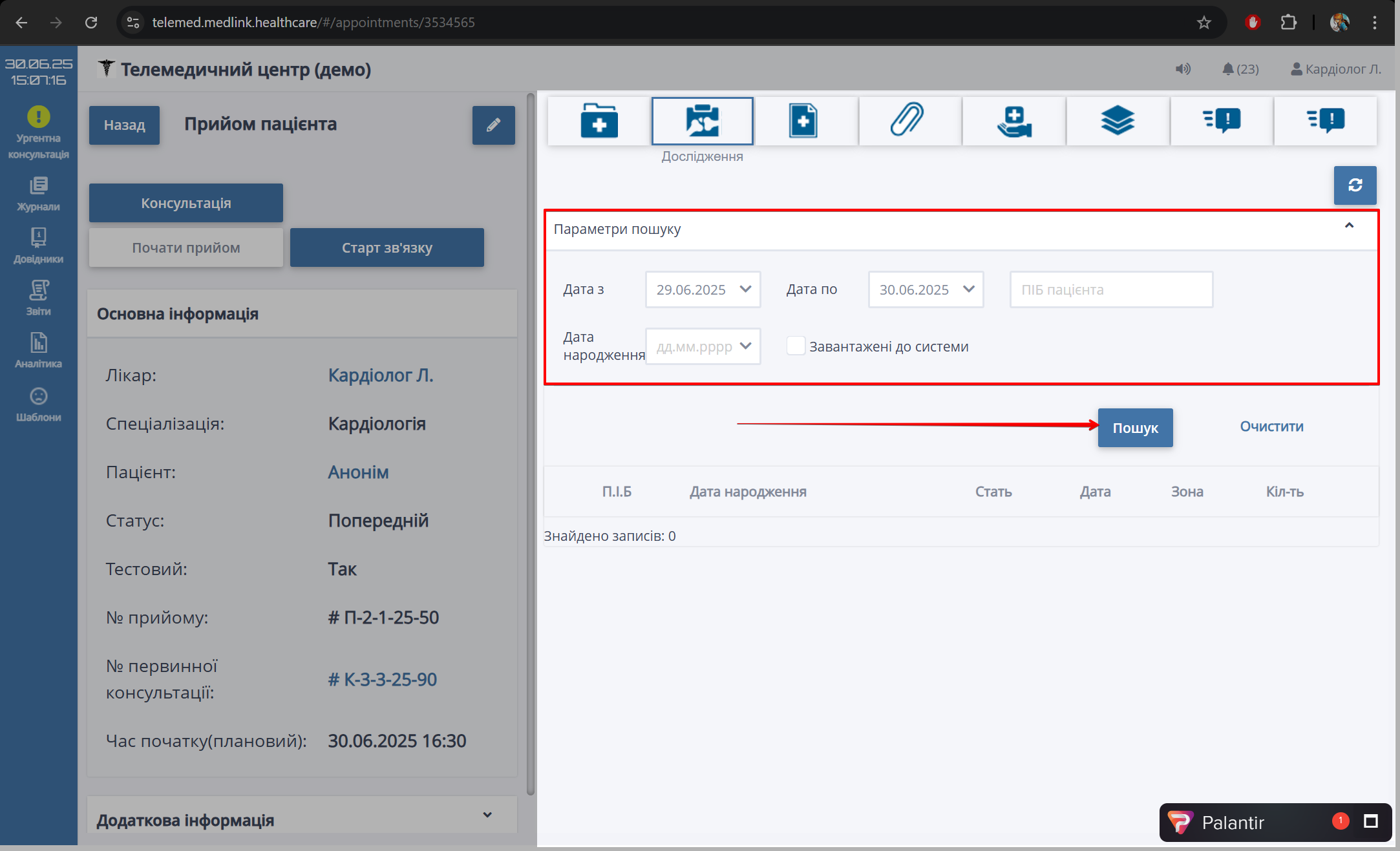Click the layers stack icon
1400x851 pixels.
click(x=1117, y=121)
